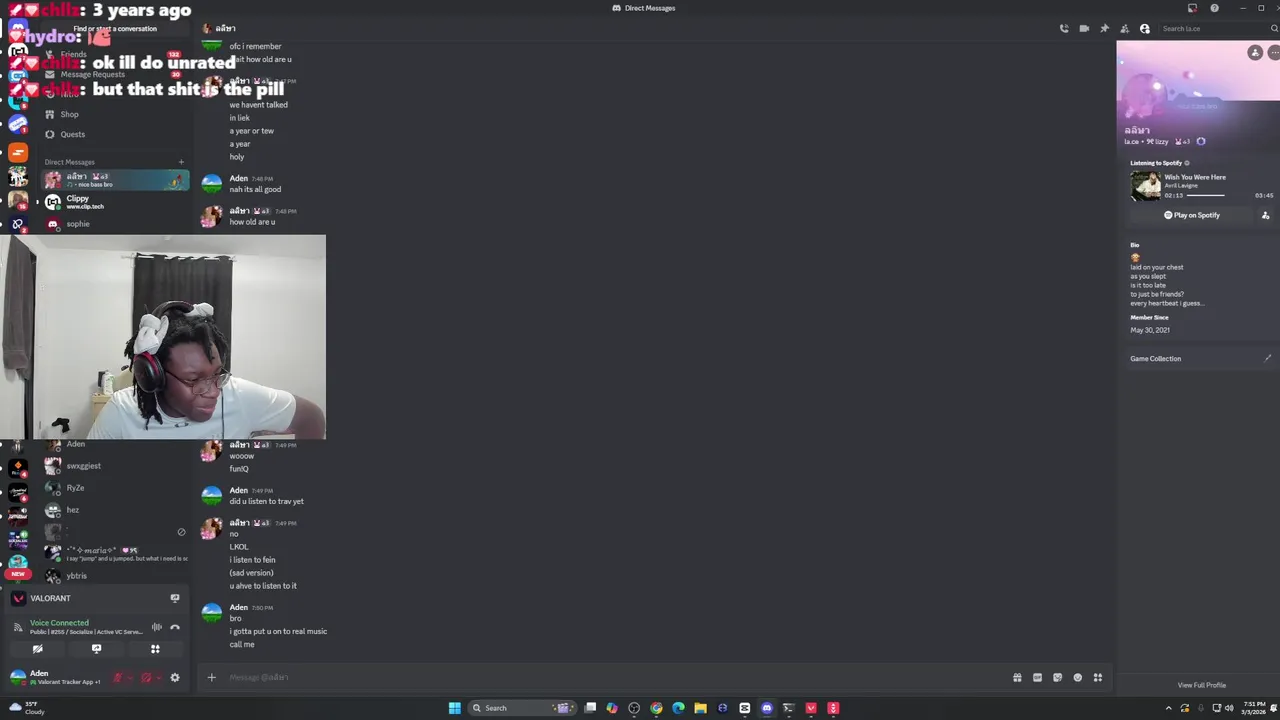This screenshot has width=1280, height=720.
Task: Click the plus attach button in message bar
Action: click(x=211, y=677)
